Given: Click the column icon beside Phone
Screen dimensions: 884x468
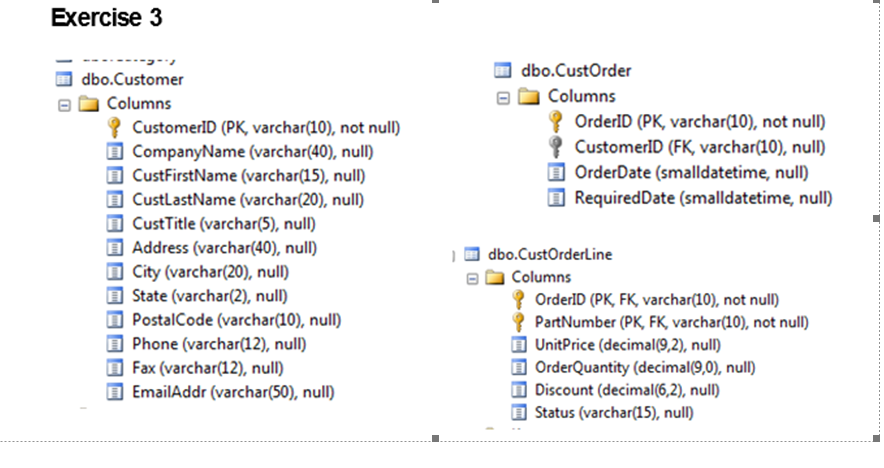Looking at the screenshot, I should (115, 344).
